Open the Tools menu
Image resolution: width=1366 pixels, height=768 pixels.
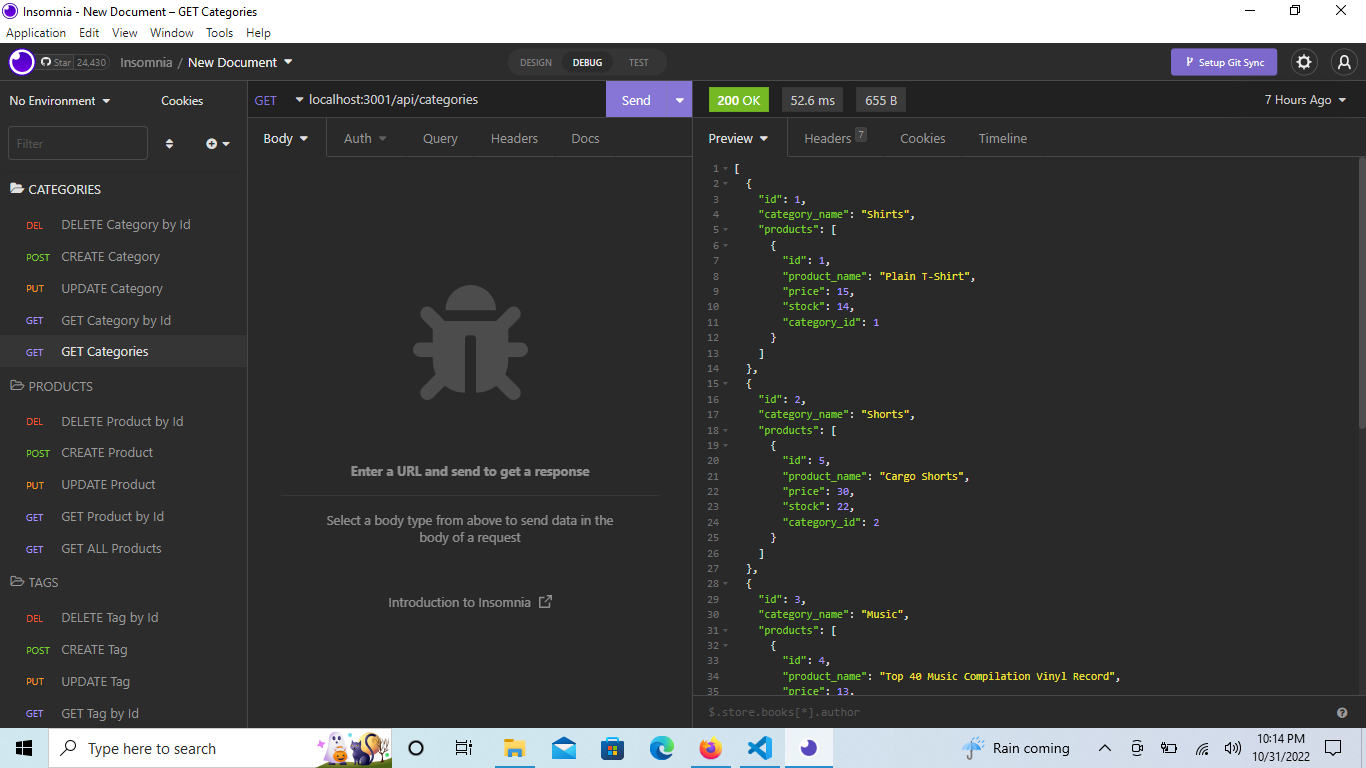pos(219,32)
